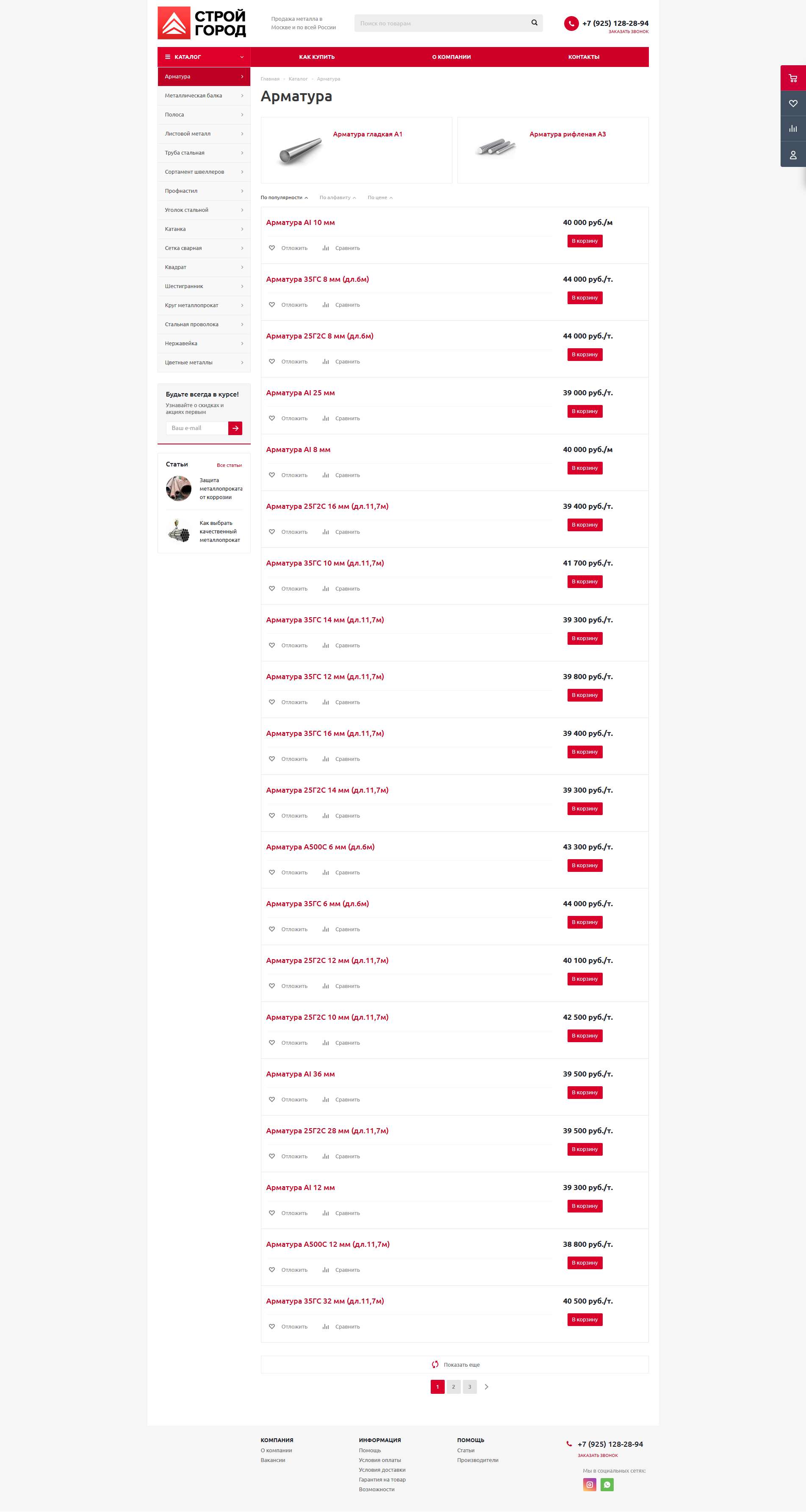Image resolution: width=806 pixels, height=1512 pixels.
Task: Toggle Отложить for Арматура AI 10 мм
Action: 288,248
